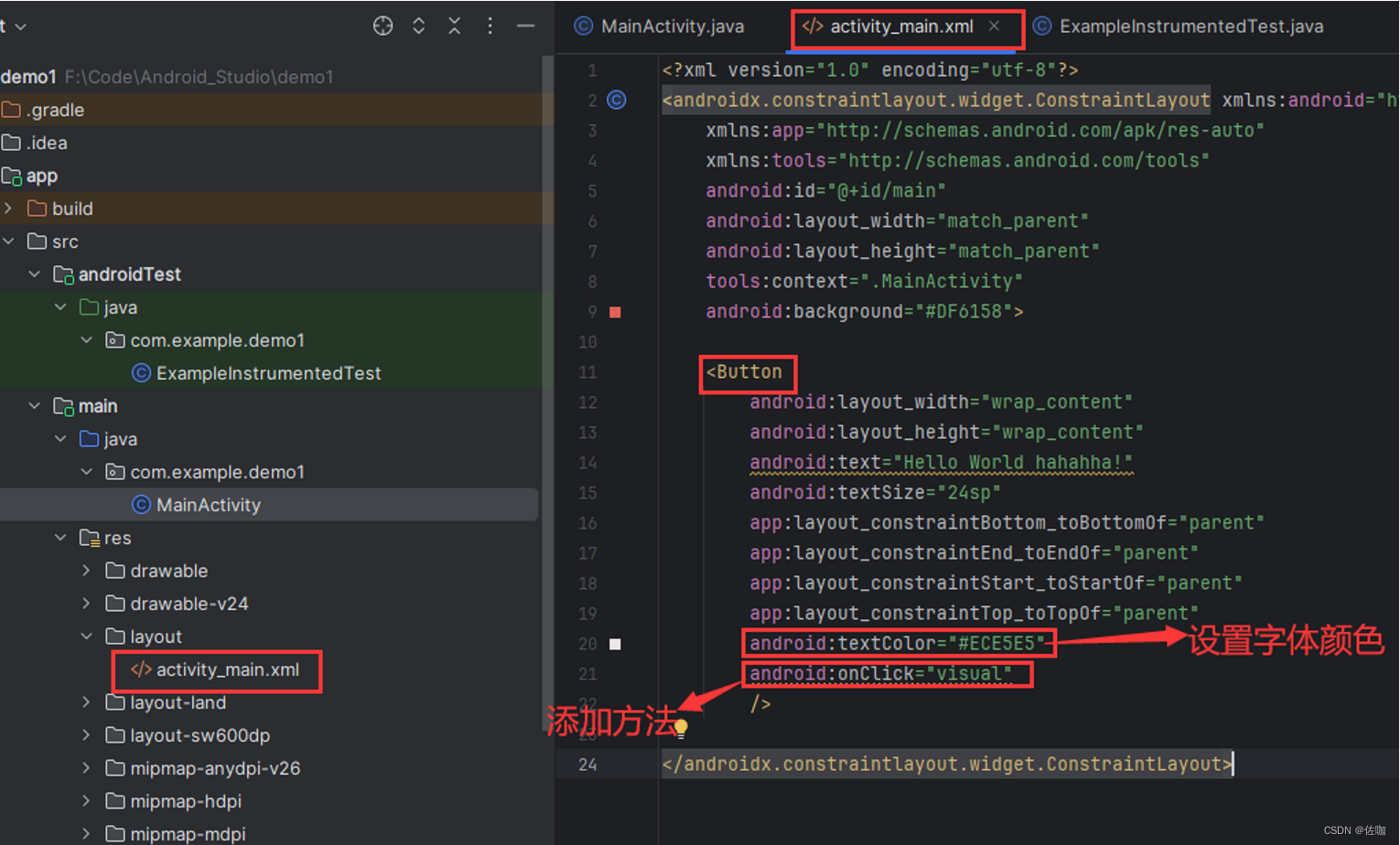Click the XML declaration on line 1
1400x845 pixels.
(x=870, y=70)
